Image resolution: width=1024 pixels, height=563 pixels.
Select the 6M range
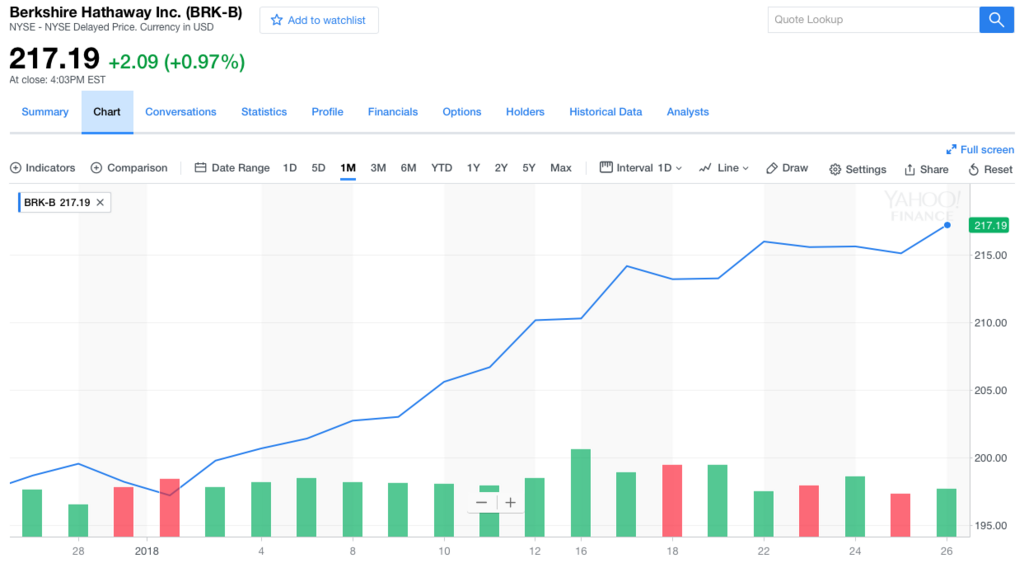click(408, 168)
